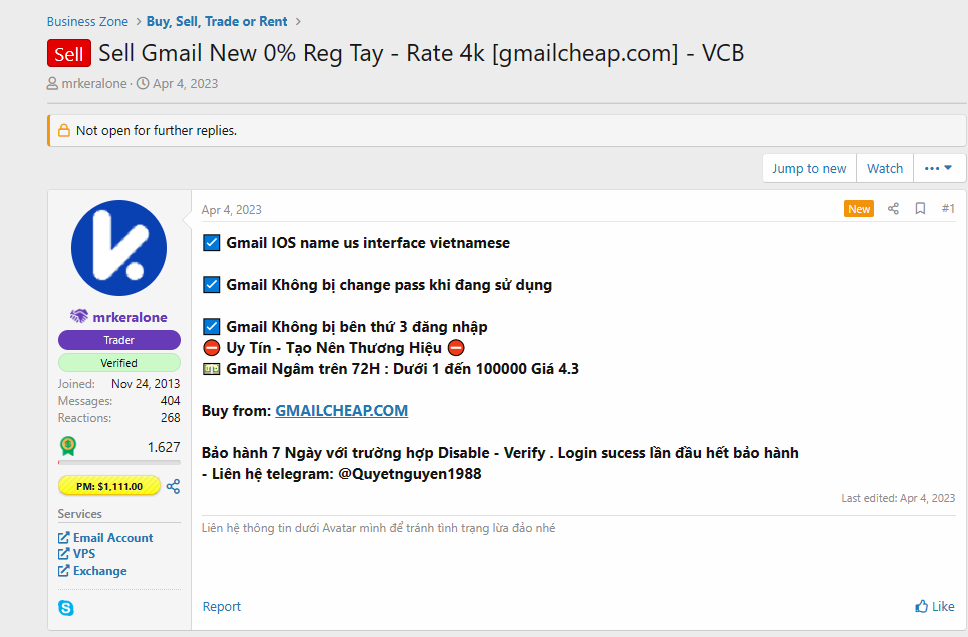This screenshot has width=968, height=637.
Task: Click the telegram handle @Quyetnguyen1988
Action: tap(409, 474)
